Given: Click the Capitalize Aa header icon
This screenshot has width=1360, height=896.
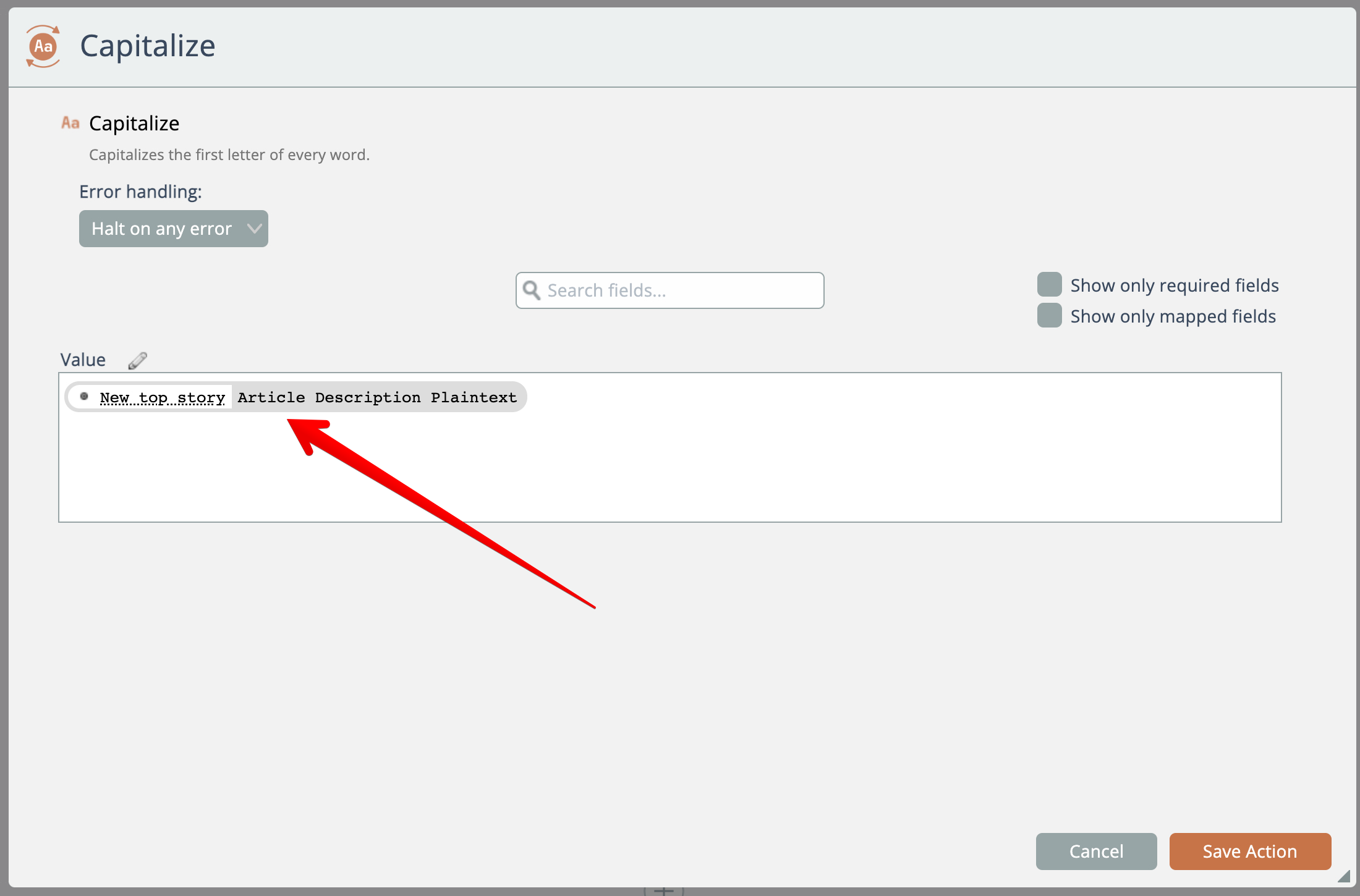Looking at the screenshot, I should tap(43, 46).
